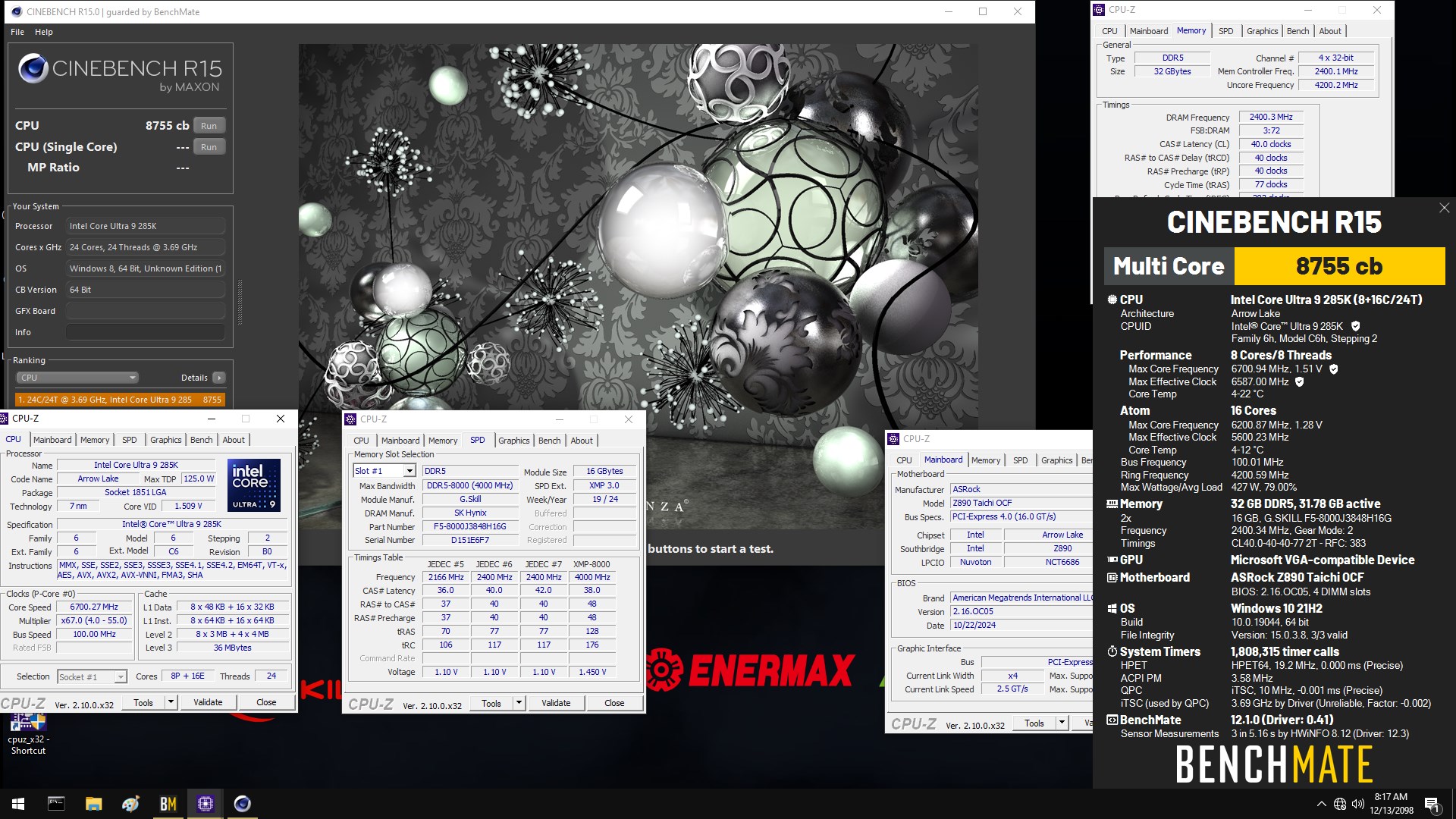1456x819 pixels.
Task: Open File Explorer from the taskbar
Action: pyautogui.click(x=93, y=804)
